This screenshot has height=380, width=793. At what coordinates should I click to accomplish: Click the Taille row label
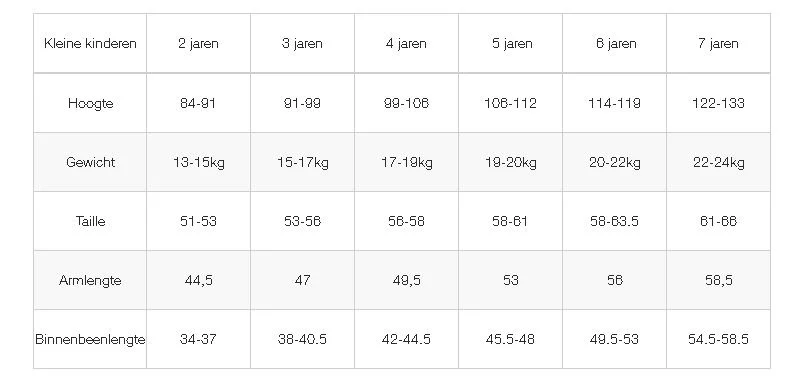click(90, 221)
